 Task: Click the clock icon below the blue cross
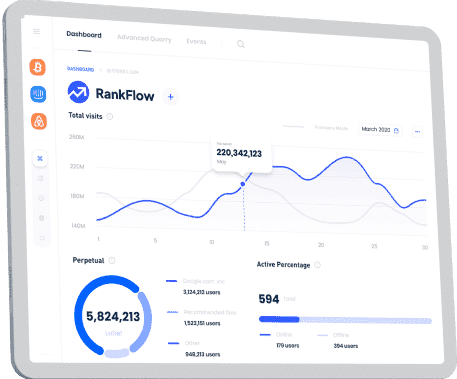point(41,178)
